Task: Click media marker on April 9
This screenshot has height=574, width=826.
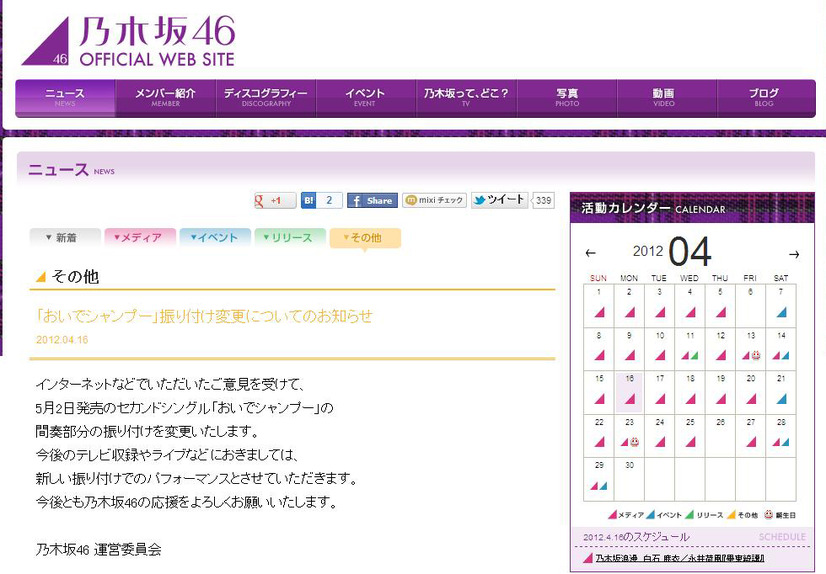Action: (x=630, y=355)
